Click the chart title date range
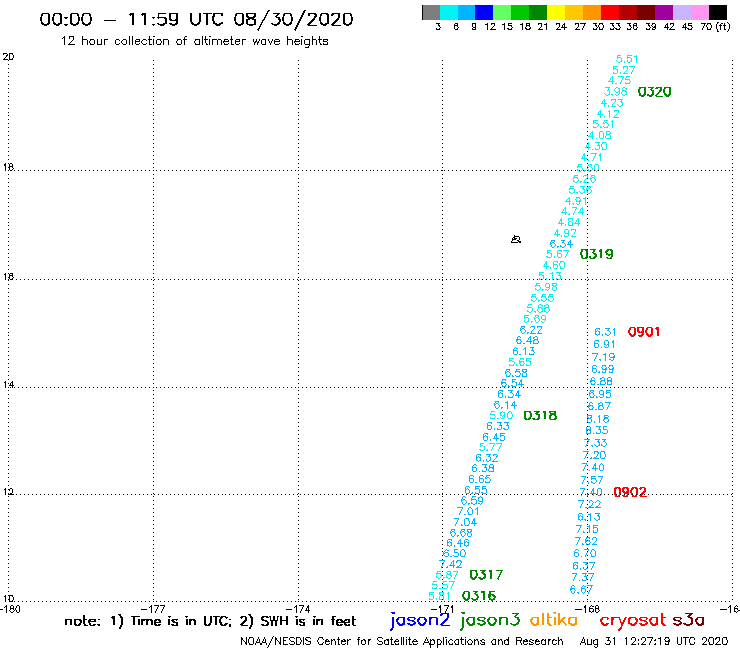 click(196, 19)
